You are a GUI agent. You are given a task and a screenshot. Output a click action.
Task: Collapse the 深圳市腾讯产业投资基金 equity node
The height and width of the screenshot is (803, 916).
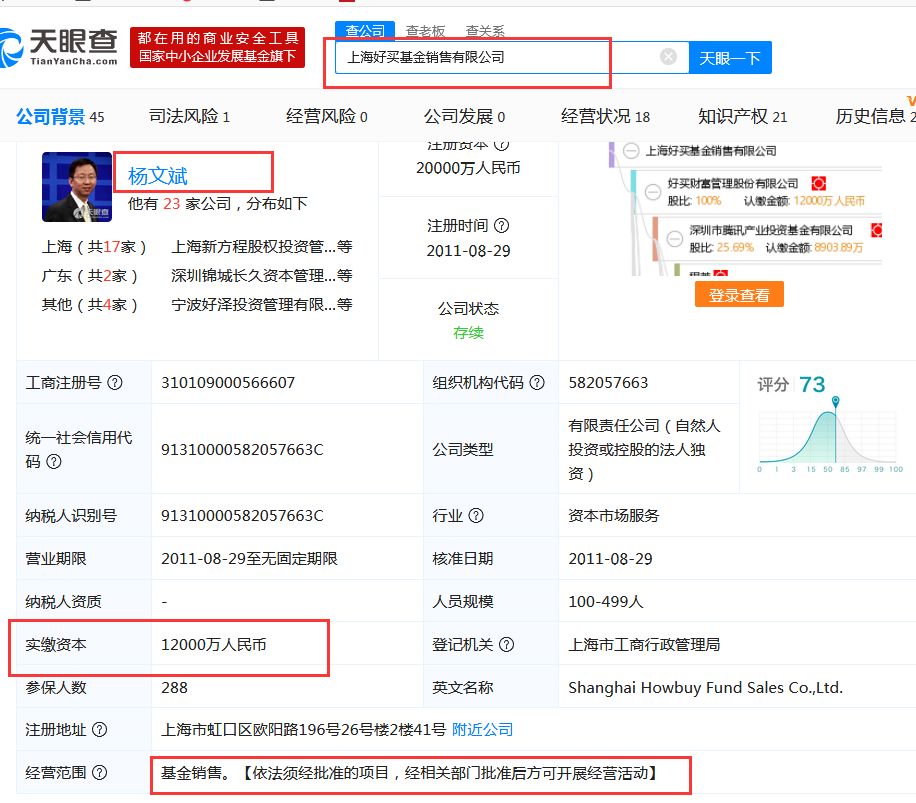pos(675,238)
